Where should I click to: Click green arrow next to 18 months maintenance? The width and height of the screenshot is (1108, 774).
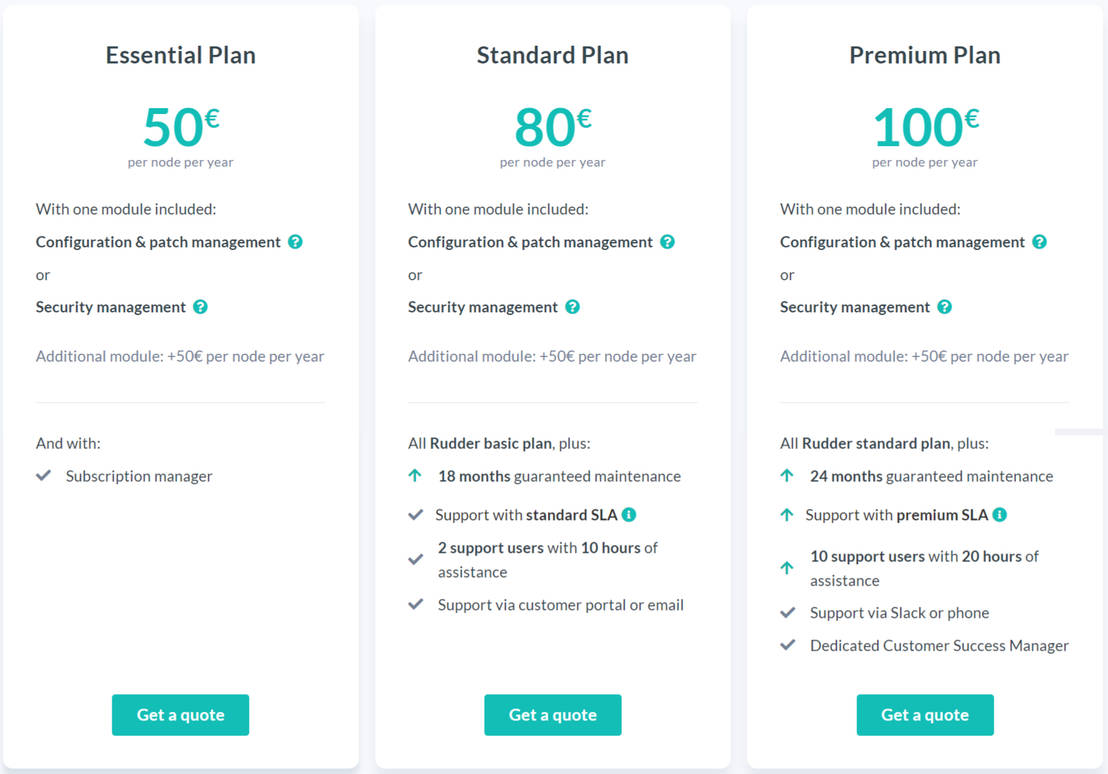415,476
